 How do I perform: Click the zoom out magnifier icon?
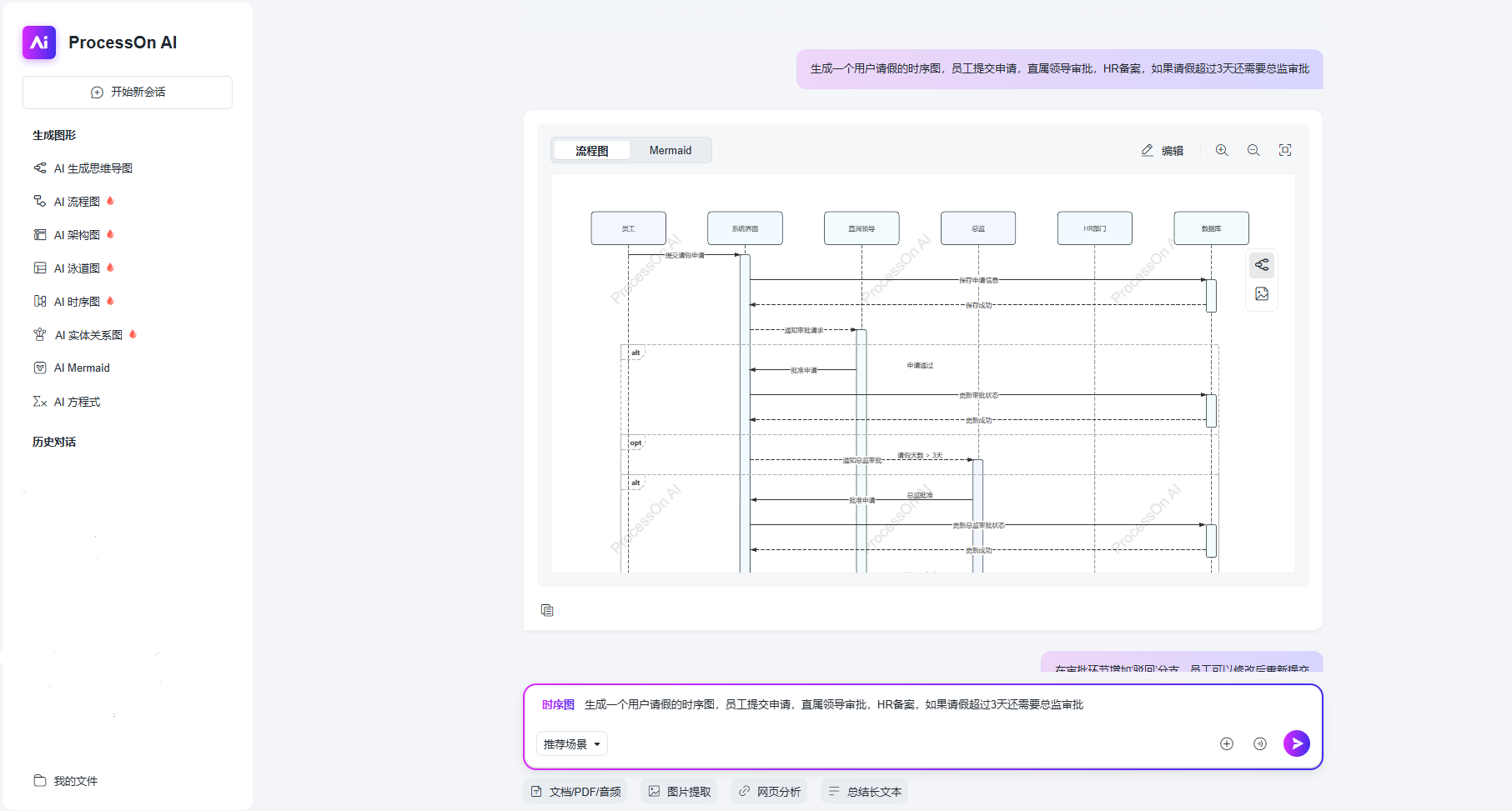pos(1253,150)
